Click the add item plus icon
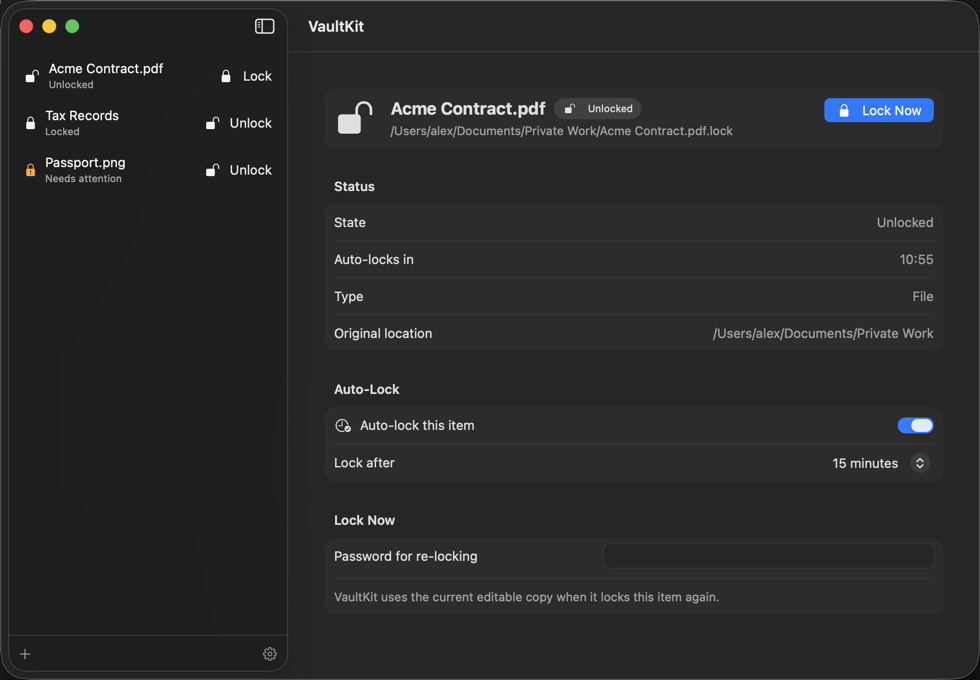 tap(25, 654)
